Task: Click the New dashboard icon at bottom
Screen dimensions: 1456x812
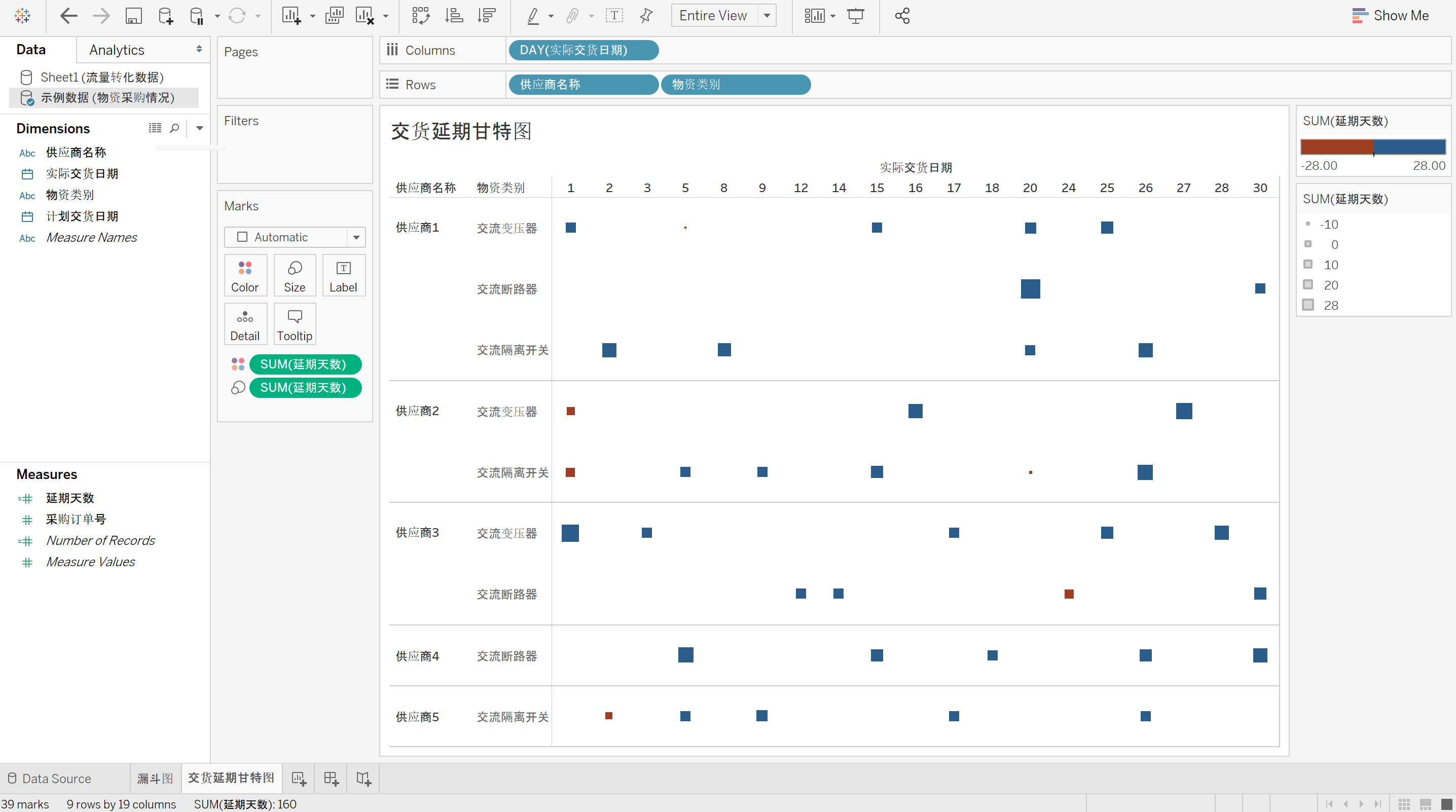Action: [331, 779]
